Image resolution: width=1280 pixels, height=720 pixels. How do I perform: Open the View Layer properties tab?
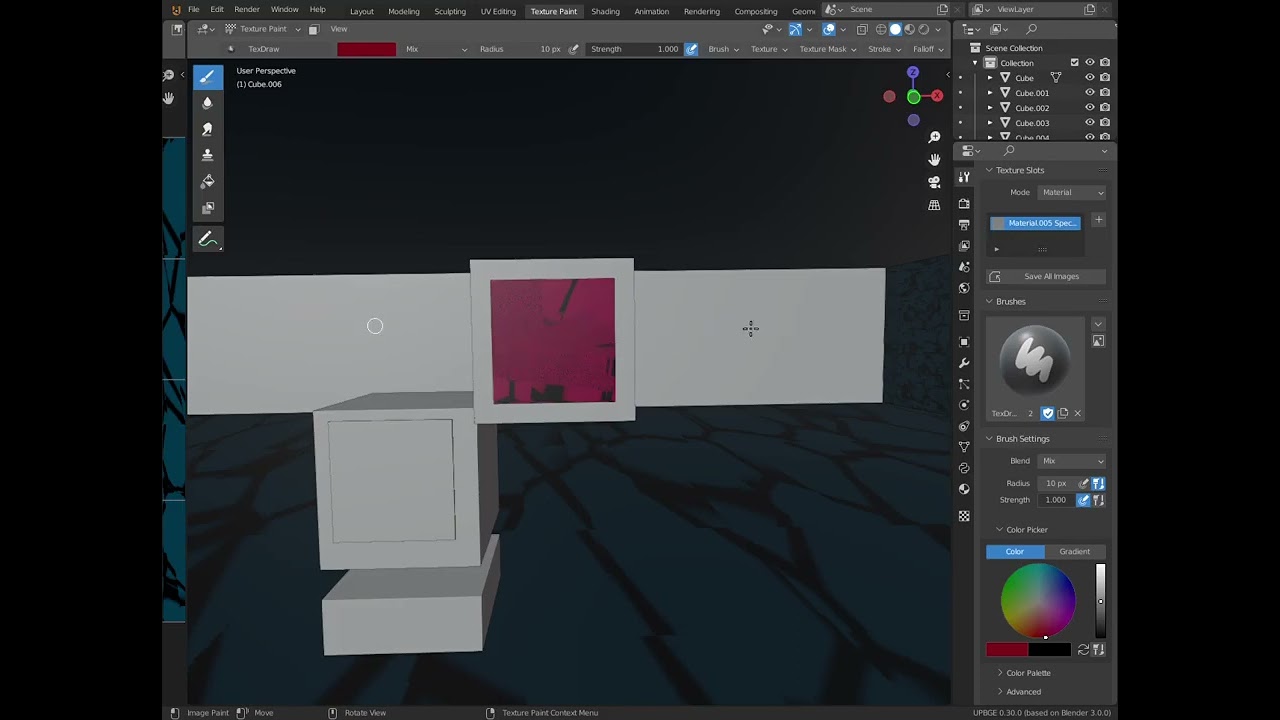click(x=964, y=246)
